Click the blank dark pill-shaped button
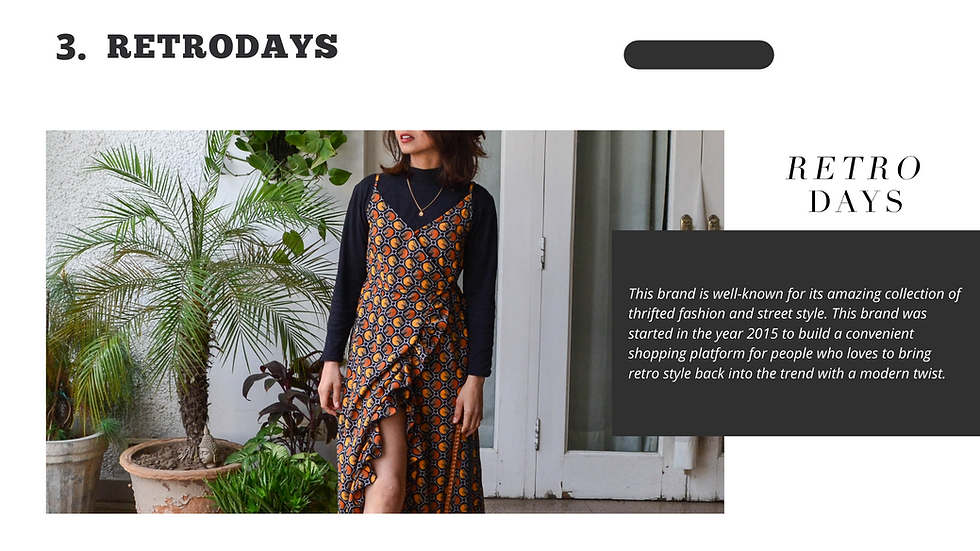This screenshot has height=551, width=980. [699, 55]
